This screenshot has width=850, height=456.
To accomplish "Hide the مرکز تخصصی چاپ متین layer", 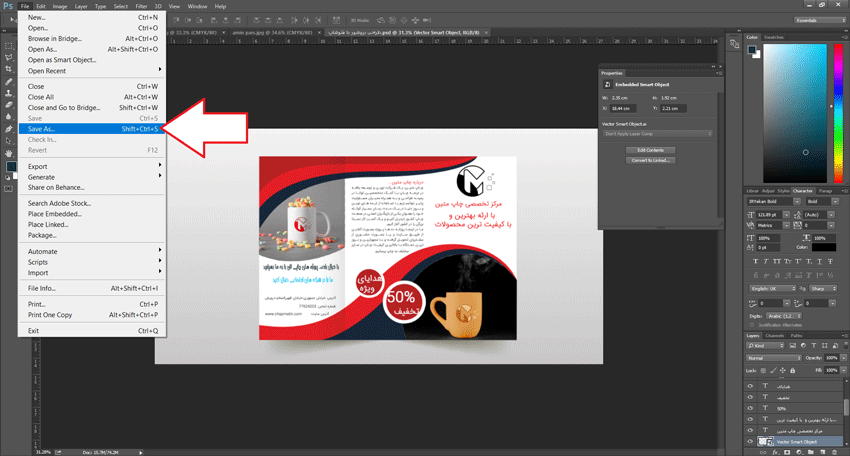I will (x=750, y=430).
